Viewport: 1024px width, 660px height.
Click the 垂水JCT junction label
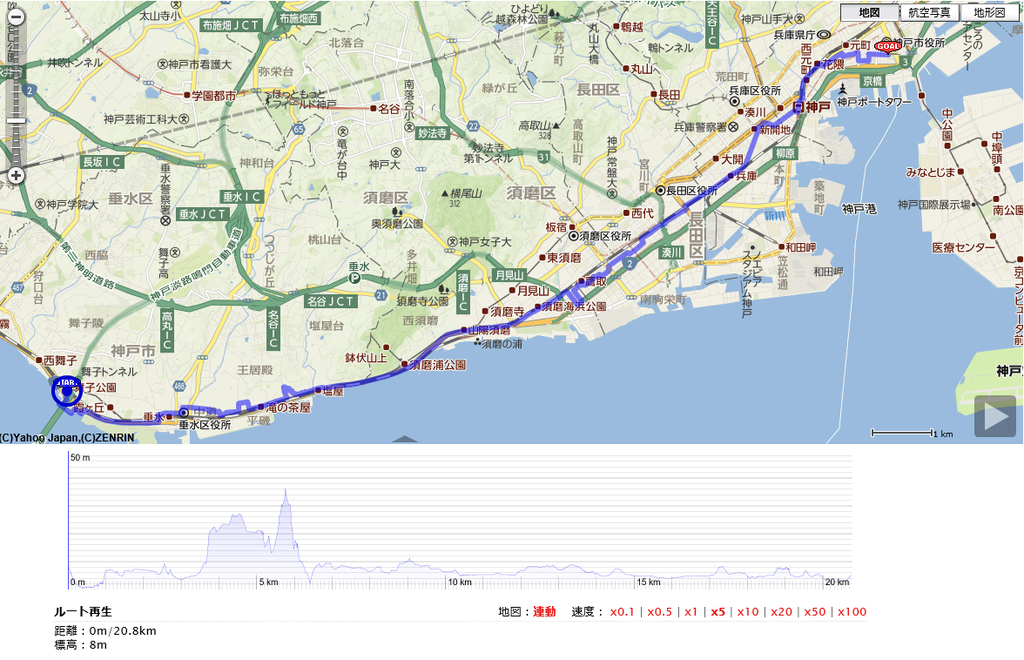(202, 213)
